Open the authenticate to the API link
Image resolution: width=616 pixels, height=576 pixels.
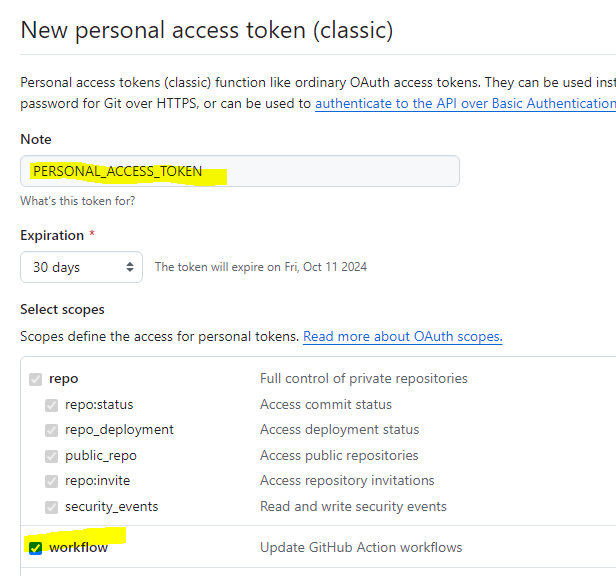(465, 103)
